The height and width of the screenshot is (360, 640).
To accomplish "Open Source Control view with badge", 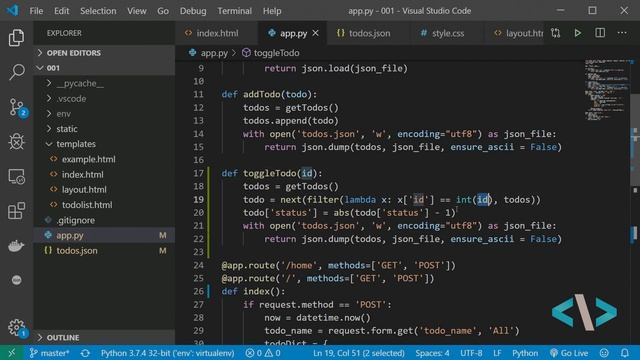I will [17, 107].
